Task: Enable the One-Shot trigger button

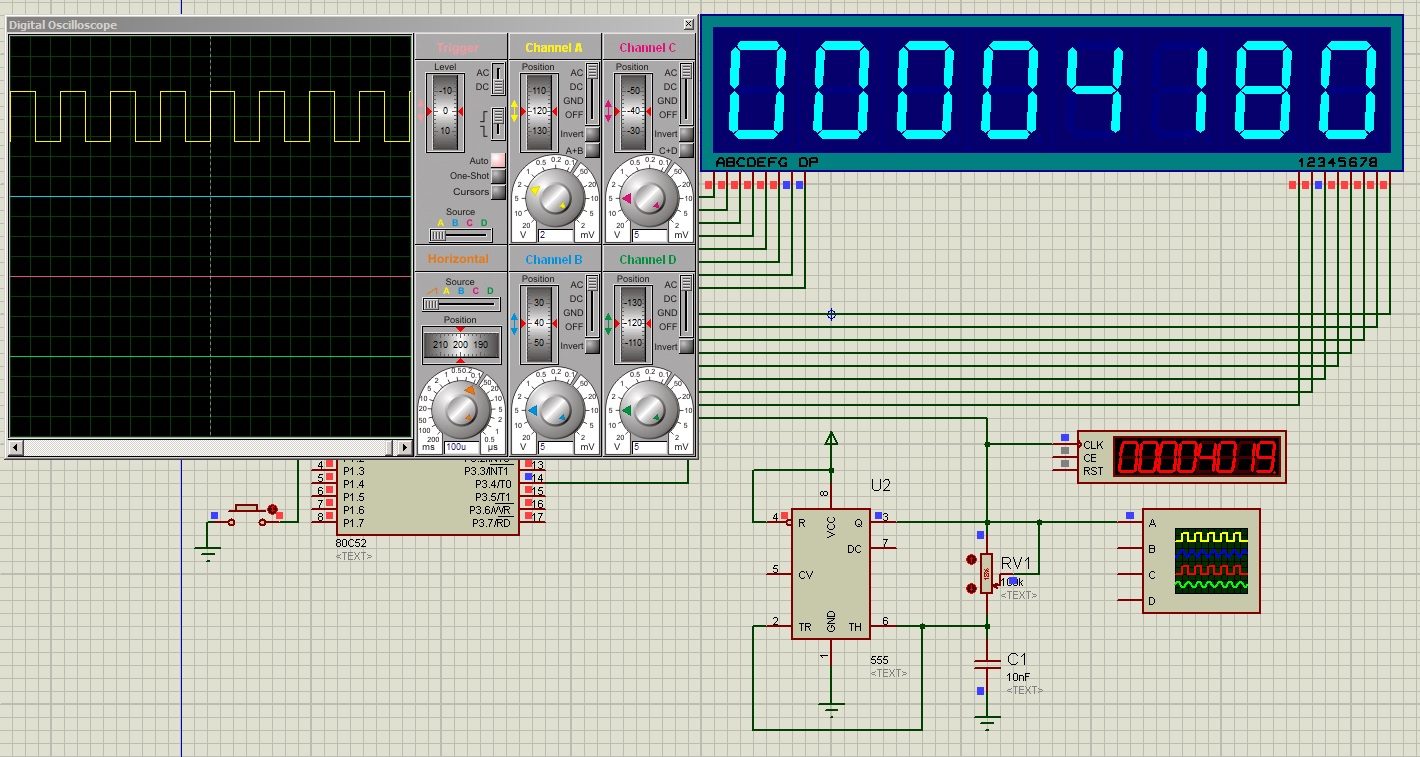Action: pyautogui.click(x=498, y=176)
